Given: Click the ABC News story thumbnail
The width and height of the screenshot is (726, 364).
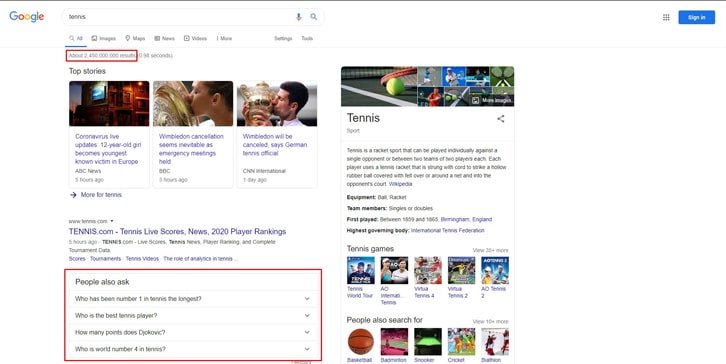Looking at the screenshot, I should (x=109, y=104).
